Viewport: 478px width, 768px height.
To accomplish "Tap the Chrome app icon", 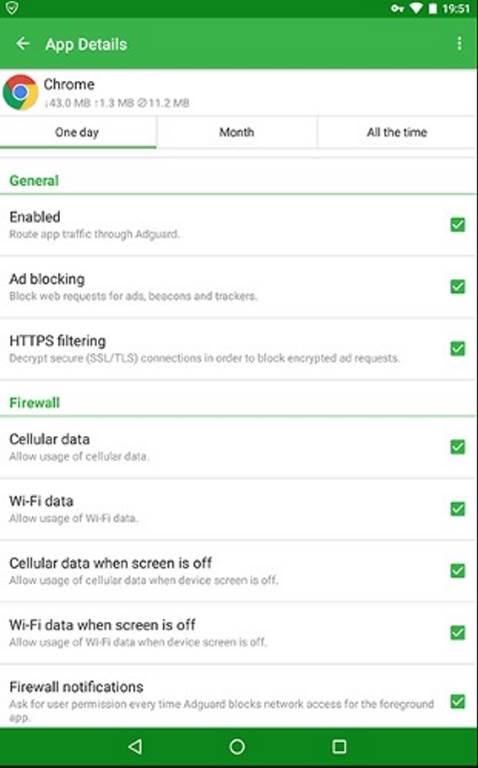I will point(20,92).
